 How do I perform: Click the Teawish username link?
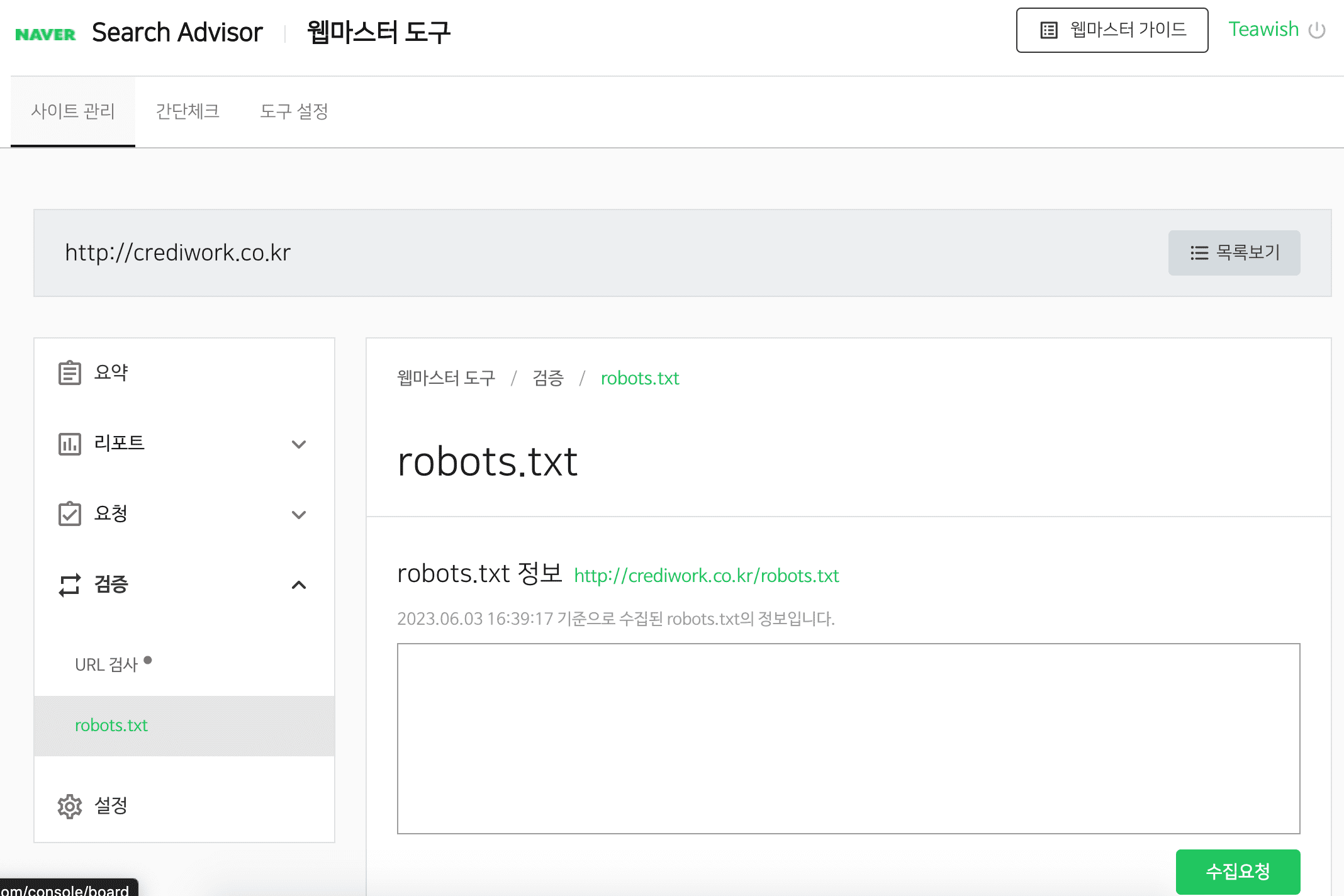click(1263, 30)
